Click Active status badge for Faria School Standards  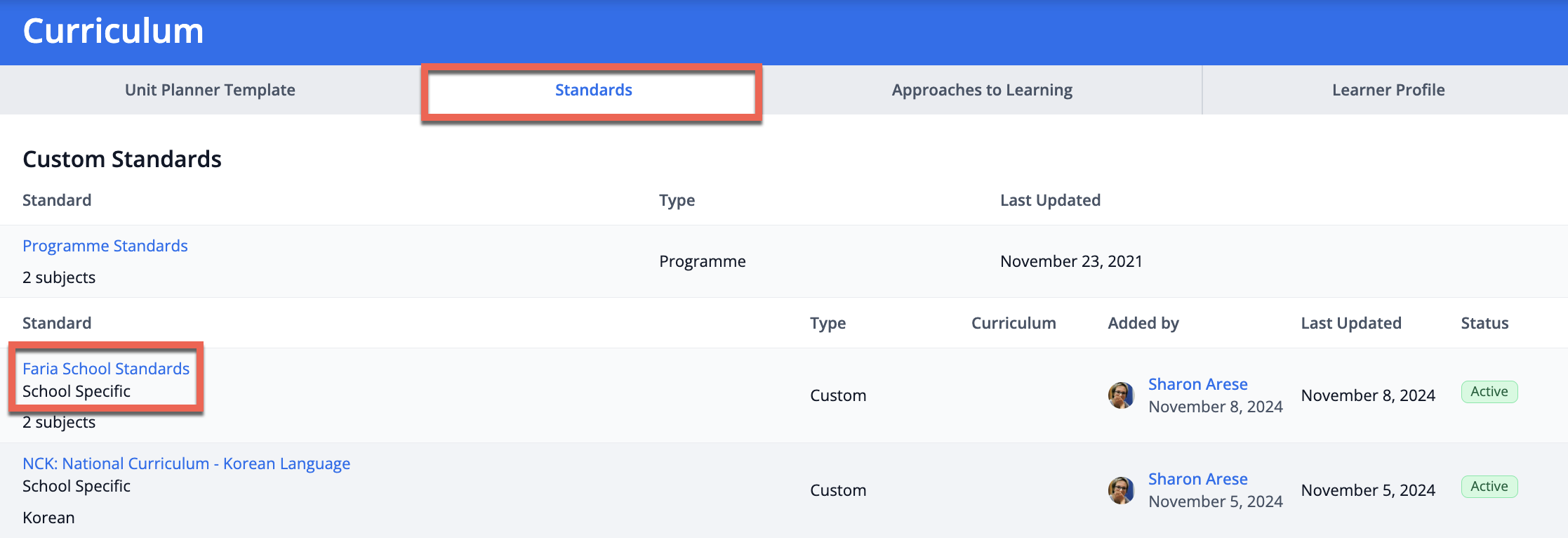[x=1489, y=392]
